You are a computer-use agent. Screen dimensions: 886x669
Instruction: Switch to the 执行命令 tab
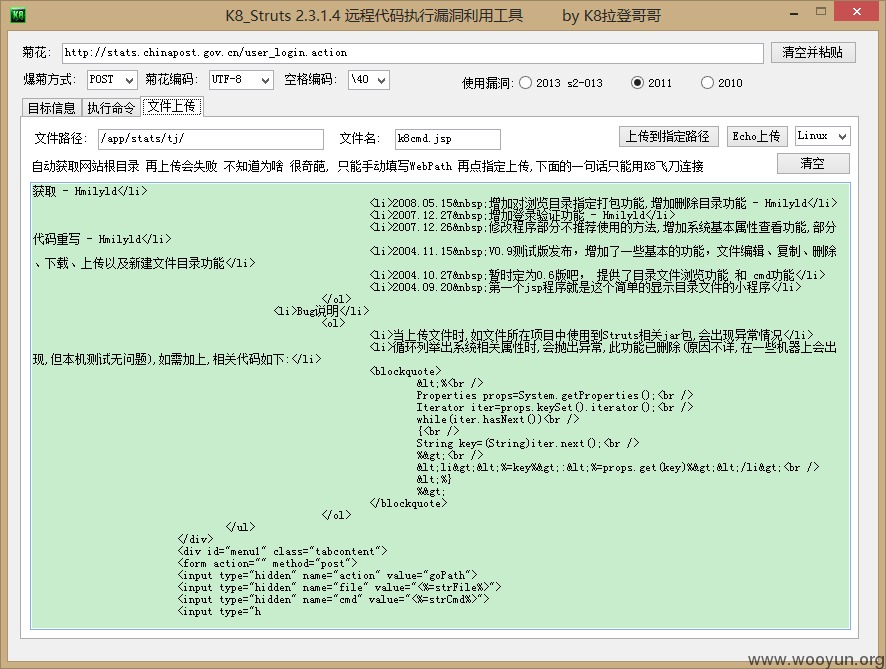tap(111, 108)
